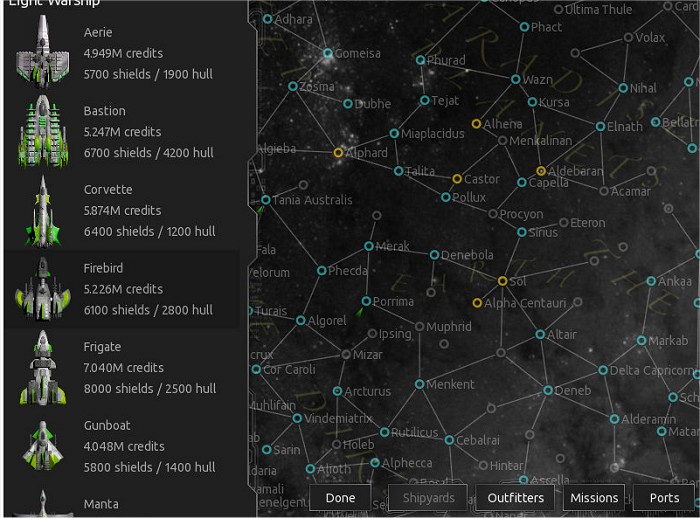This screenshot has height=518, width=700.
Task: Select the Bastion ship thumbnail
Action: tap(43, 131)
